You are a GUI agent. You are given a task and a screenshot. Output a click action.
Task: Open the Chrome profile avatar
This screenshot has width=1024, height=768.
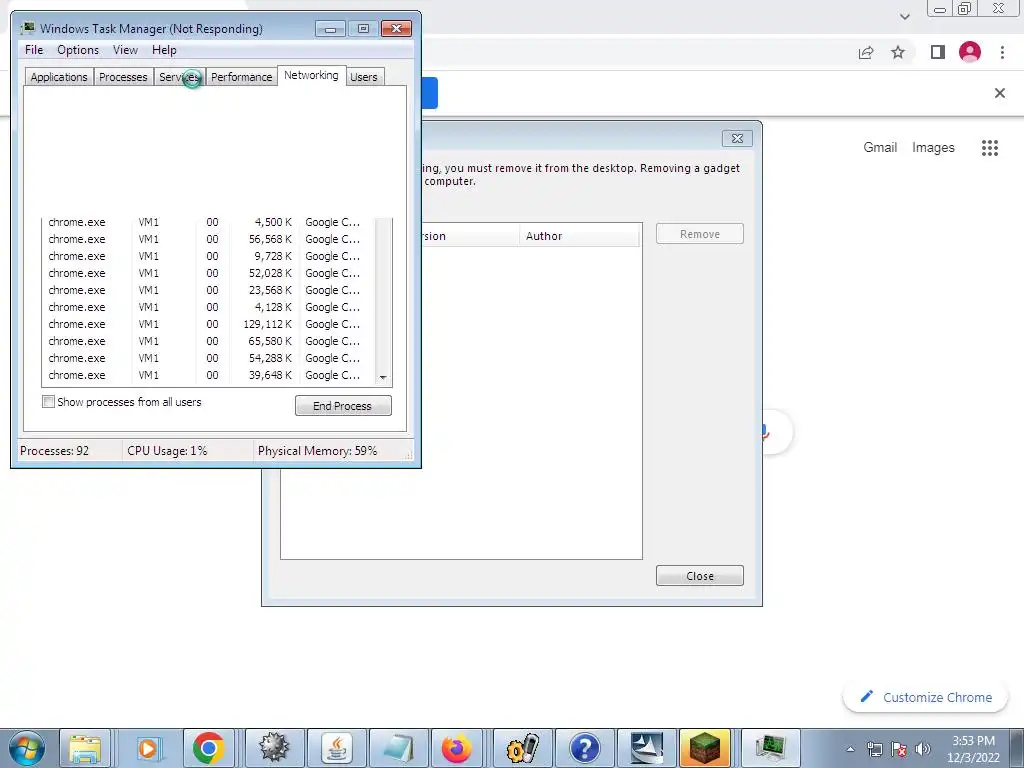pos(970,52)
